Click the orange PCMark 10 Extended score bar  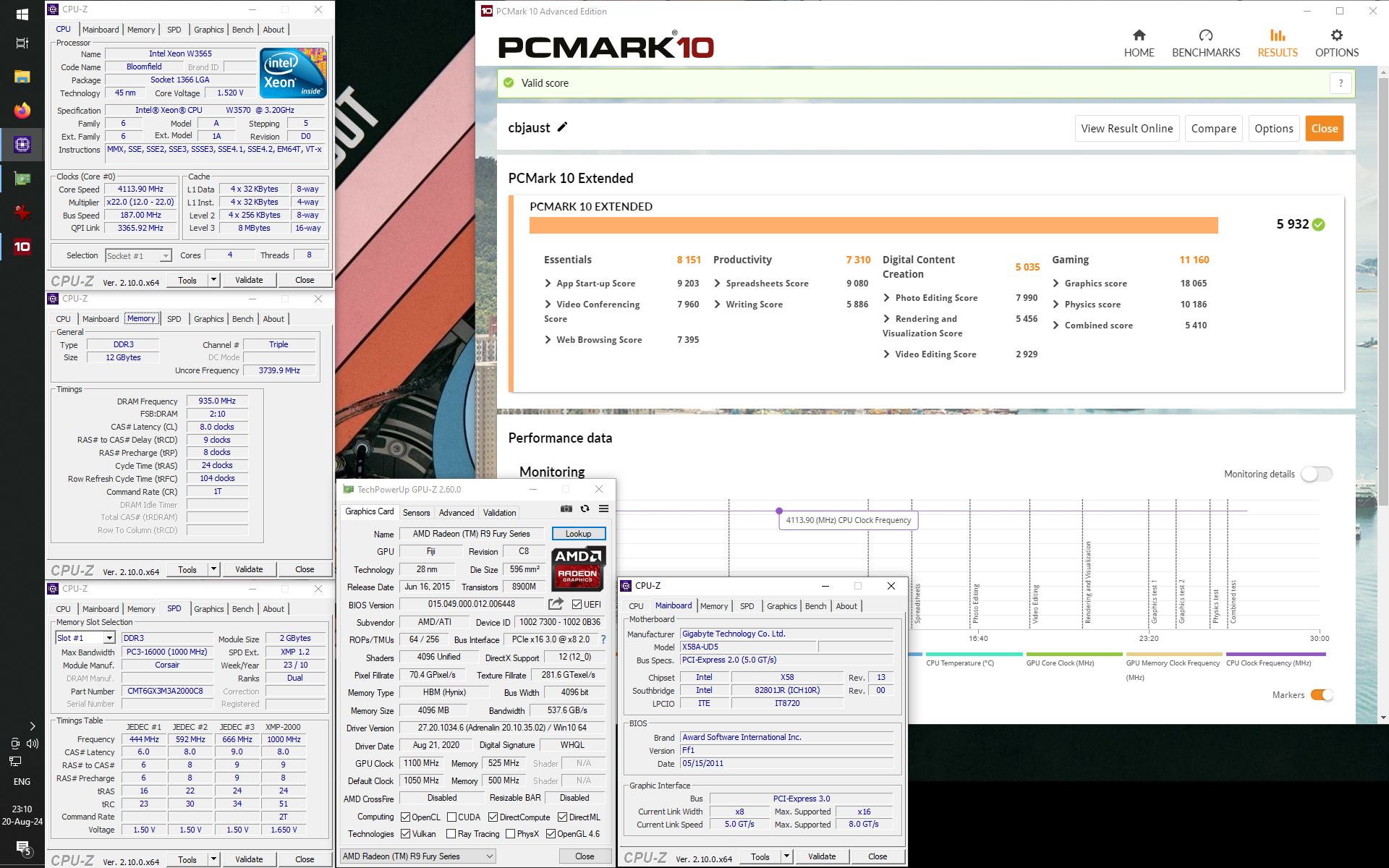point(873,225)
